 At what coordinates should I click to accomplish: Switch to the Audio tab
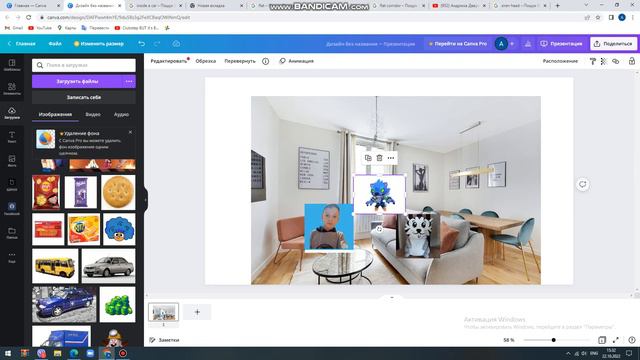121,115
